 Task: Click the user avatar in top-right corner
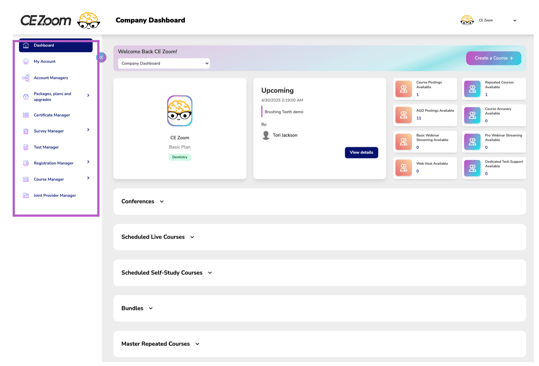coord(467,20)
